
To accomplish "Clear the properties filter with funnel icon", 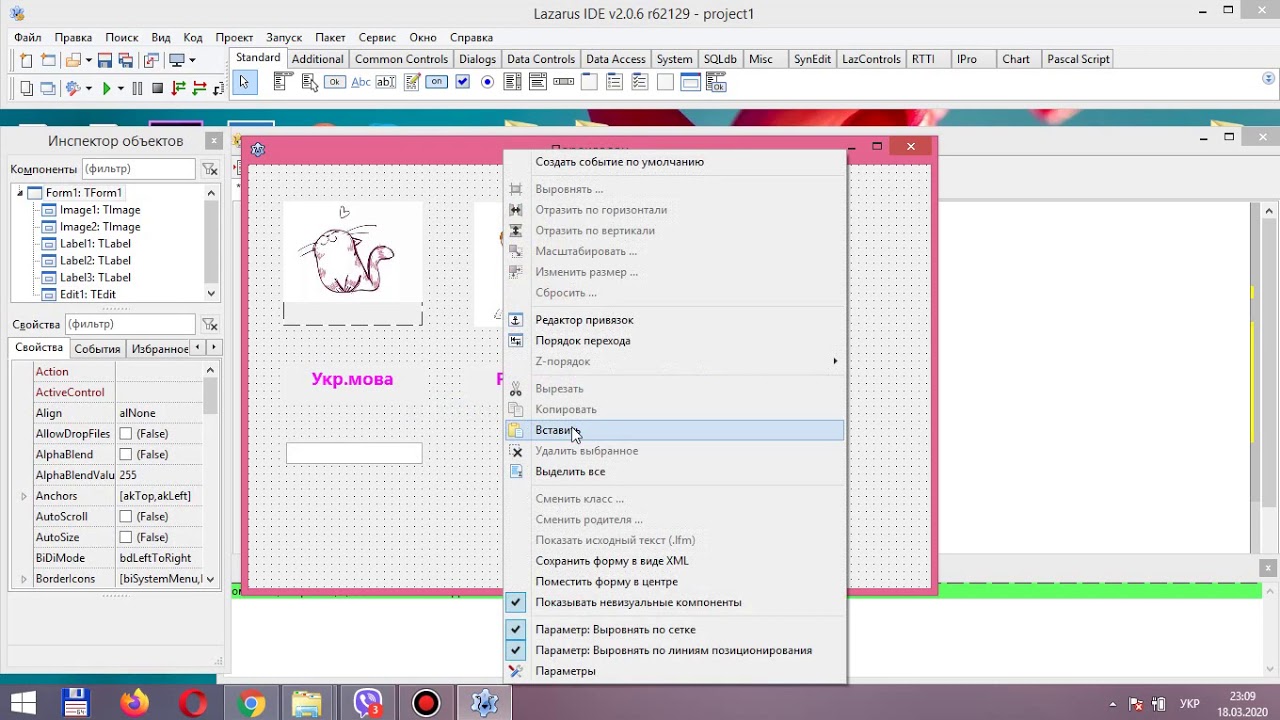I will pyautogui.click(x=210, y=324).
